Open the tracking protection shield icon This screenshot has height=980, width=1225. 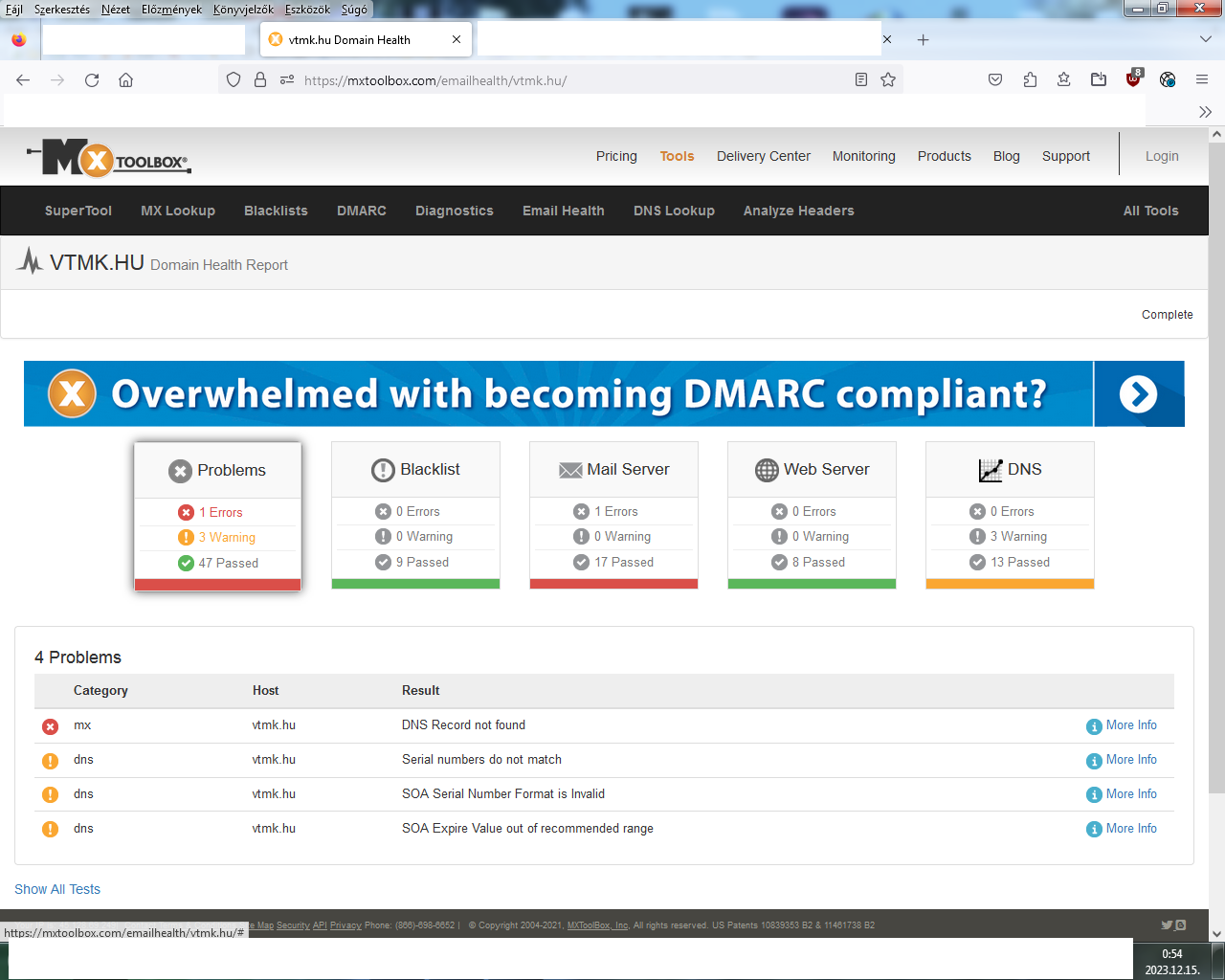[234, 80]
